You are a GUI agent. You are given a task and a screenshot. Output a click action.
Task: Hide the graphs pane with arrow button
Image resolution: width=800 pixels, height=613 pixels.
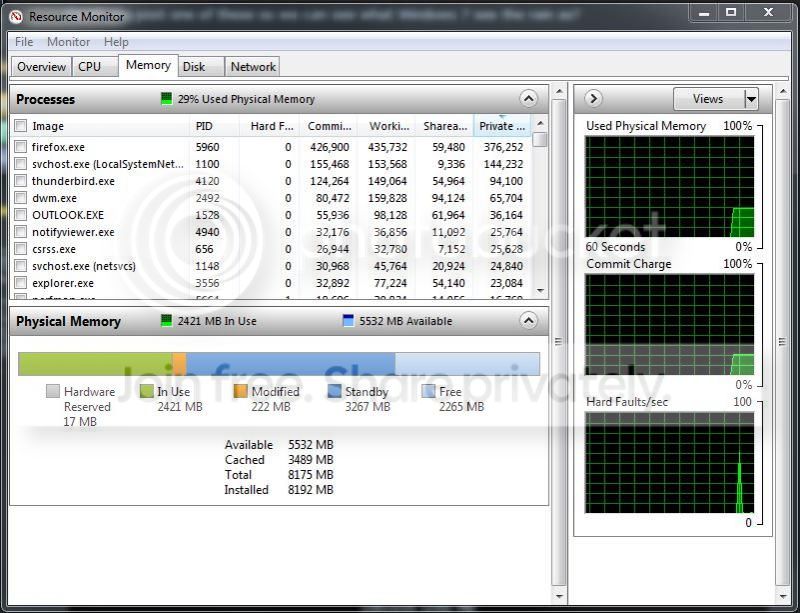[593, 98]
